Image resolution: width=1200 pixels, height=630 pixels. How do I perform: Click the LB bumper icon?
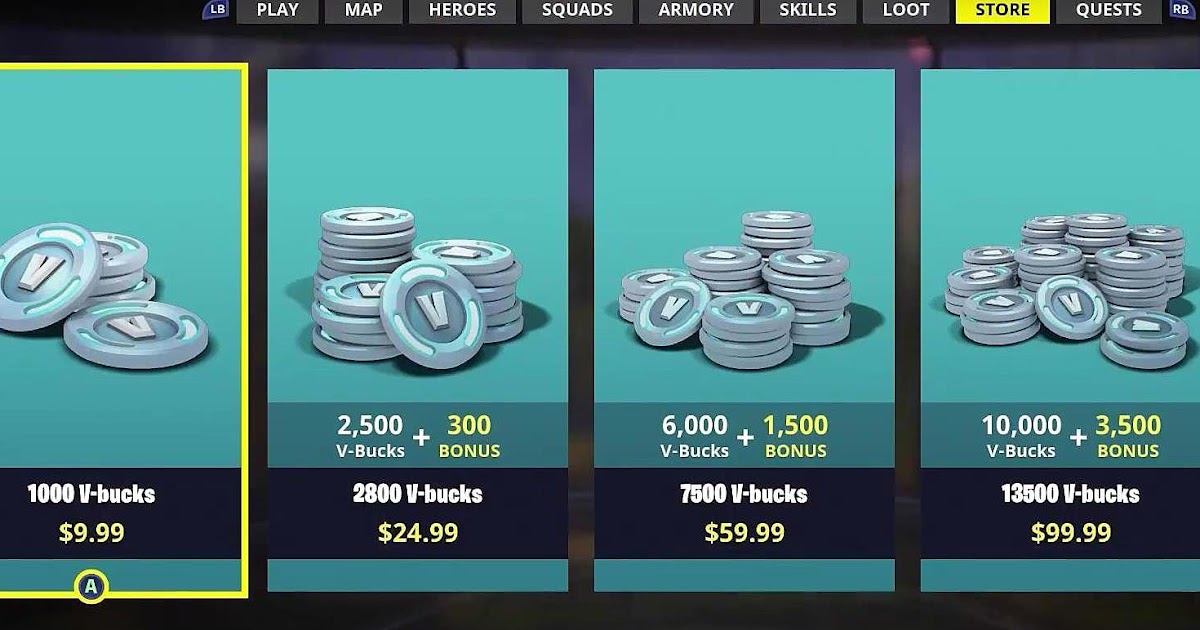(x=216, y=10)
